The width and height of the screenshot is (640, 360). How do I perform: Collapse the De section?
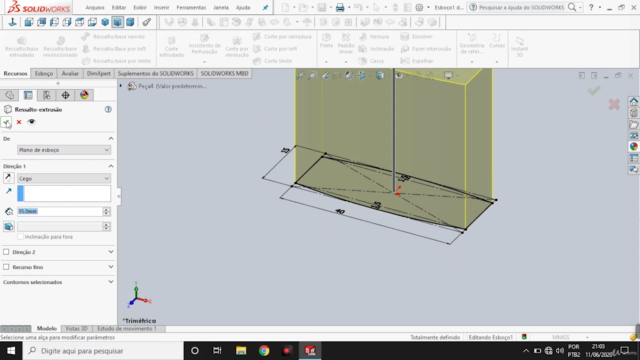[111, 139]
